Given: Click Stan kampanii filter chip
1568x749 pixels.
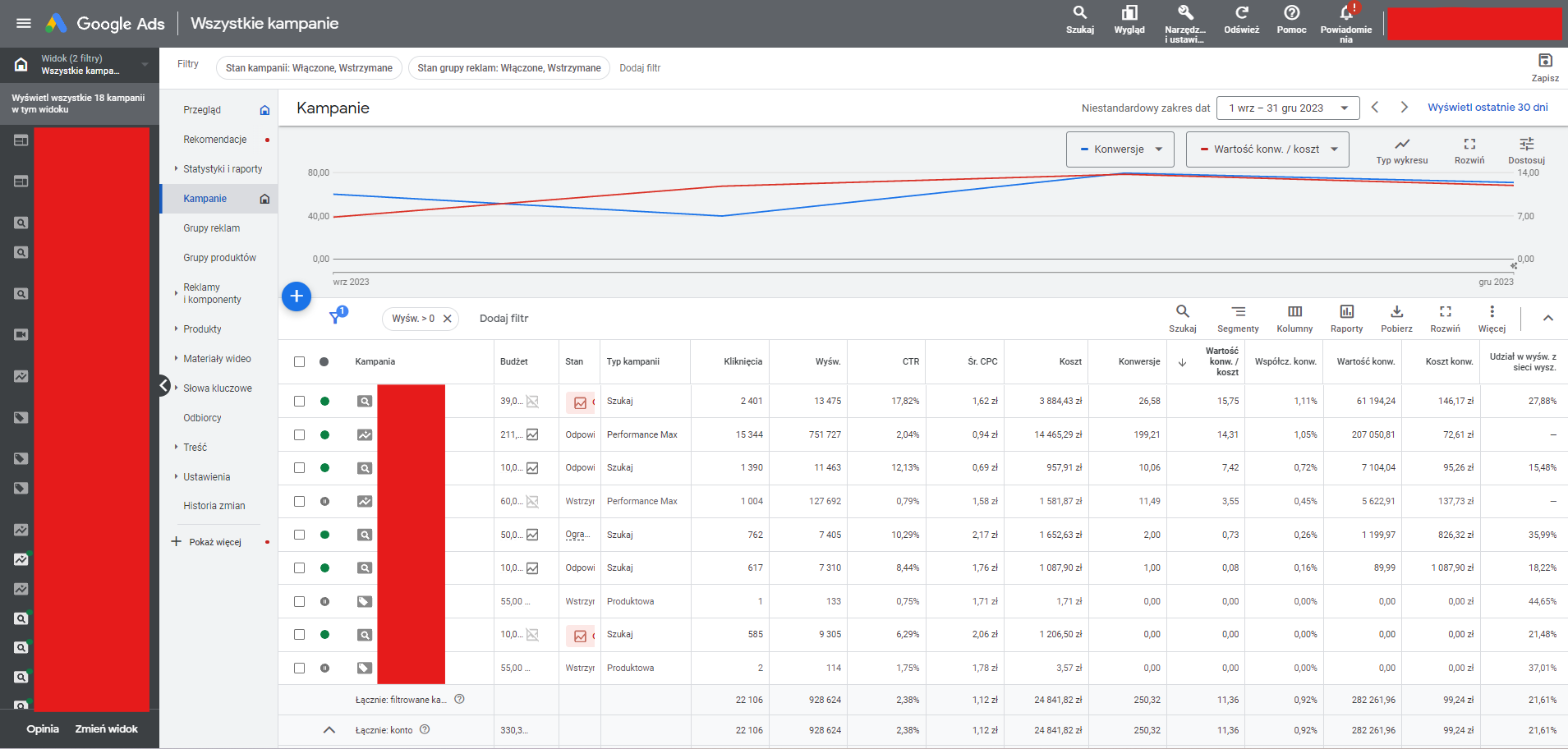Looking at the screenshot, I should (309, 68).
